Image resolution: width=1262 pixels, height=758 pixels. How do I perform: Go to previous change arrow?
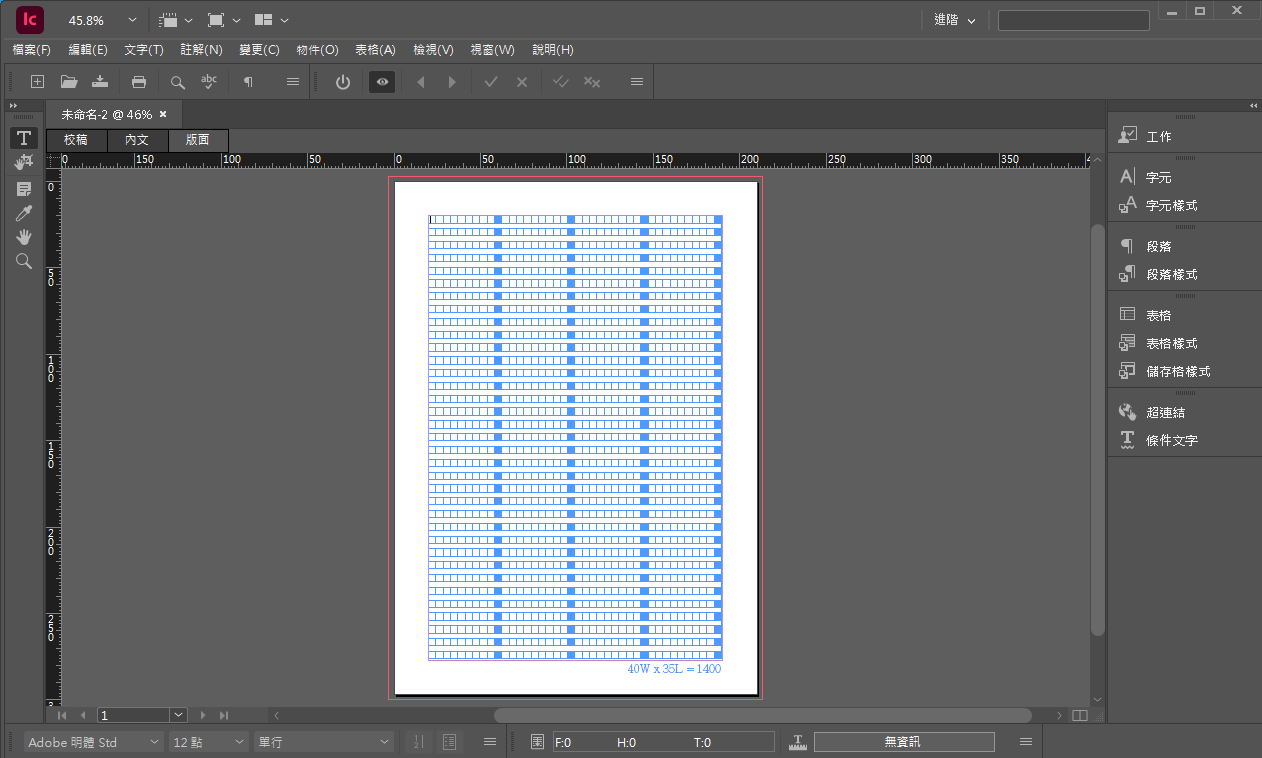pos(421,82)
